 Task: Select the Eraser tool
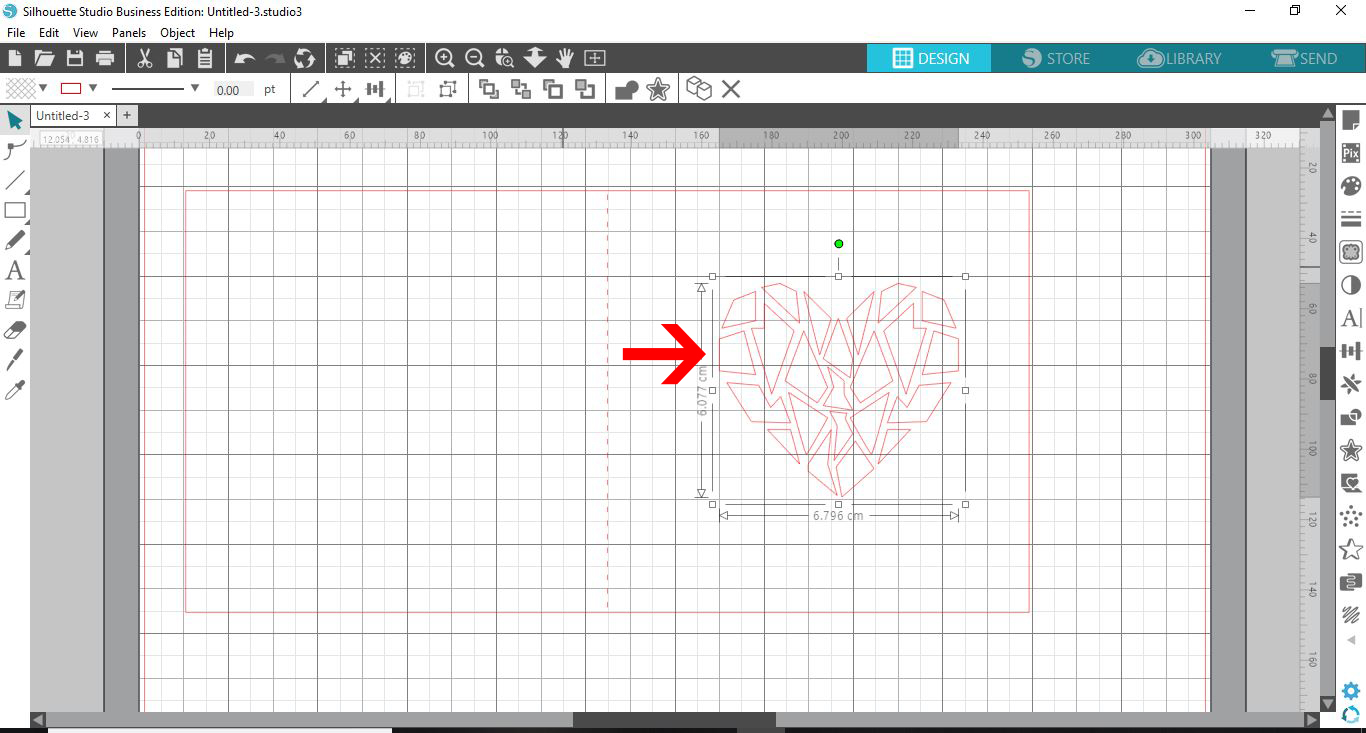coord(14,330)
